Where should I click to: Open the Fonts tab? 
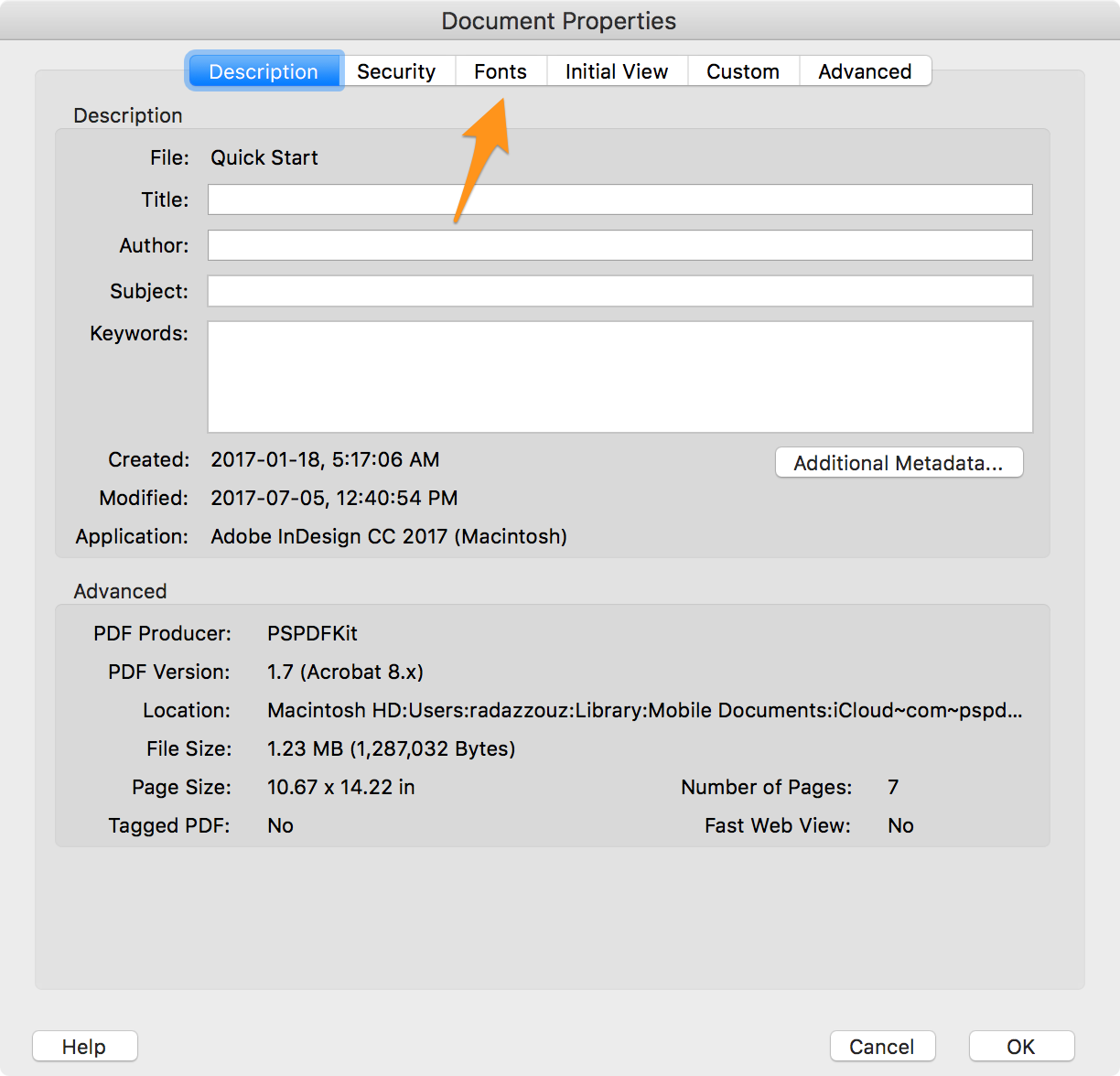pyautogui.click(x=501, y=70)
